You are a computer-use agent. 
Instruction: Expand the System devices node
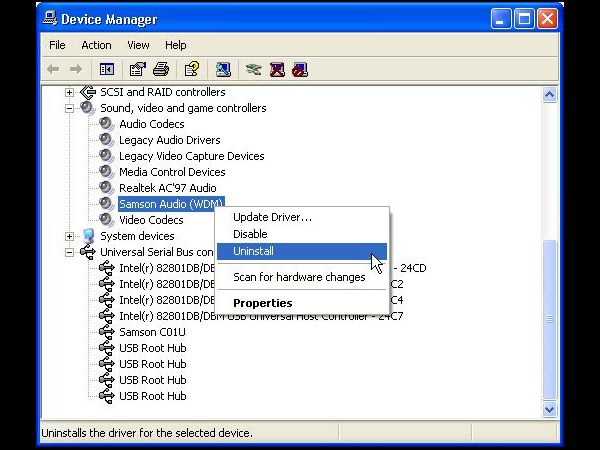pyautogui.click(x=69, y=236)
